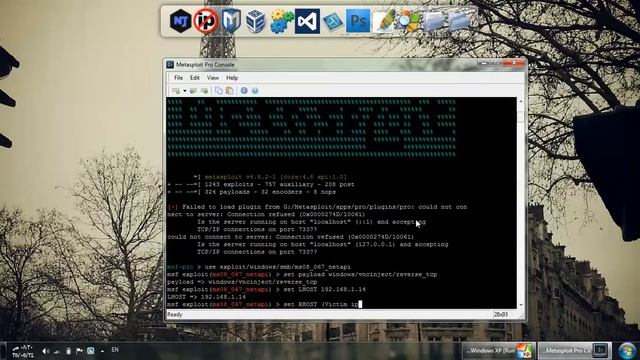The height and width of the screenshot is (360, 640).
Task: Click the 28x93 size indicator in status bar
Action: coord(501,315)
